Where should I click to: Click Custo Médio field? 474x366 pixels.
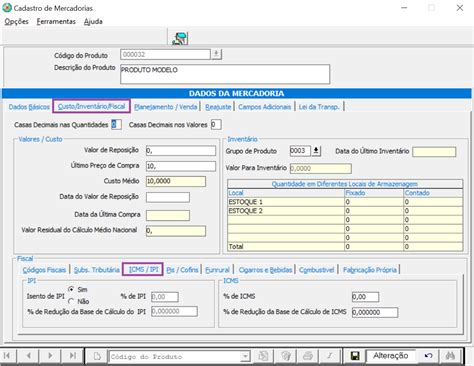pos(176,181)
